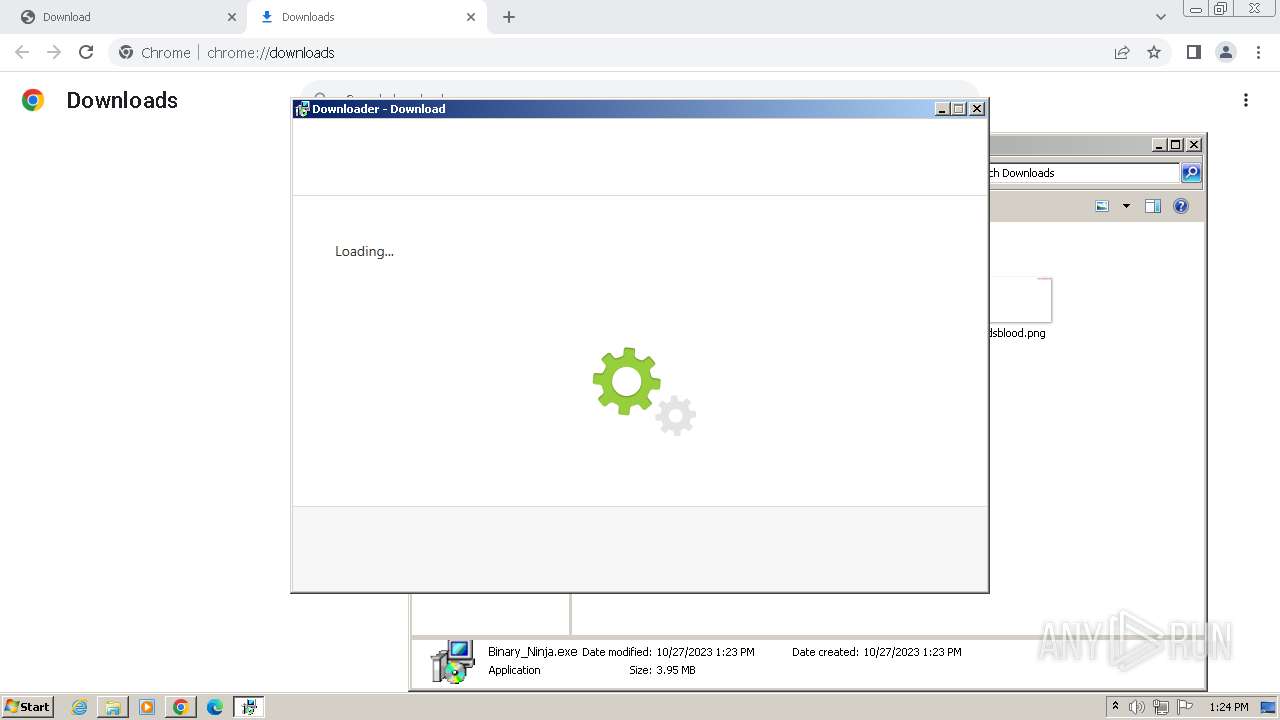Minimize the Chrome window
The width and height of the screenshot is (1280, 720).
point(1195,9)
